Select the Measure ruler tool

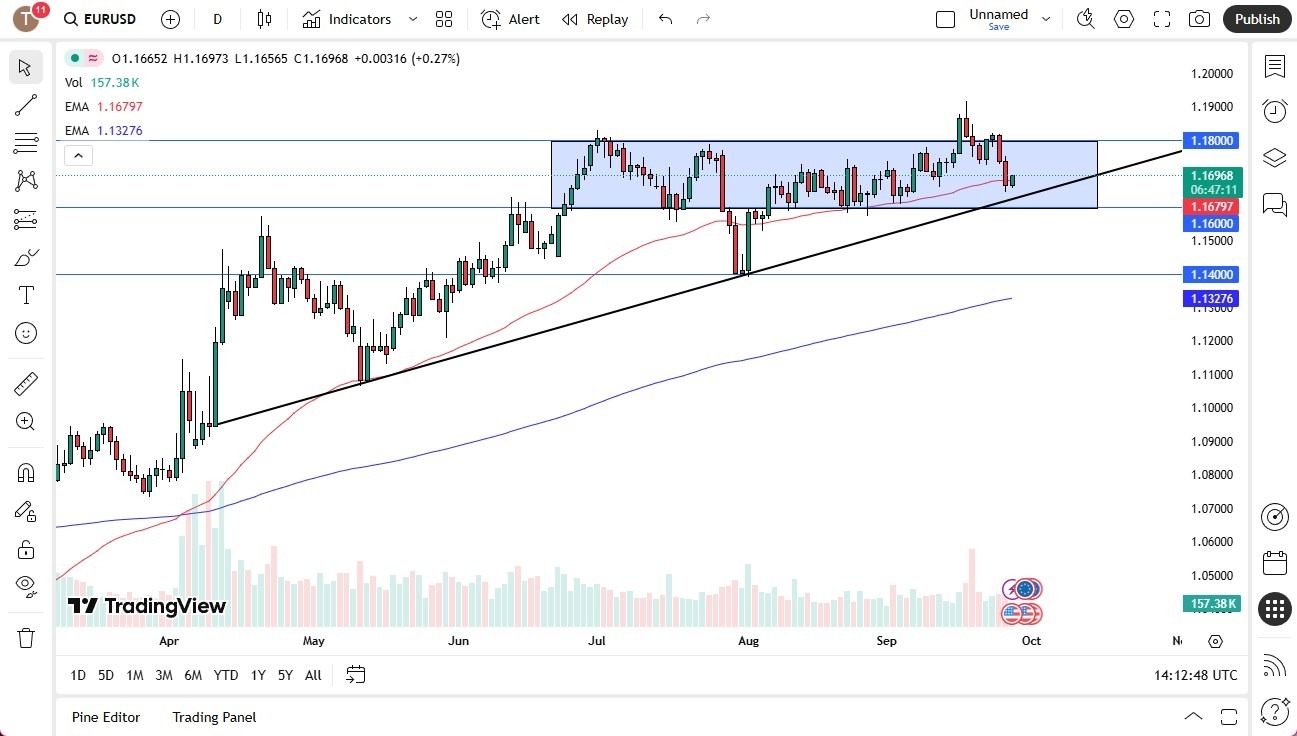25,383
